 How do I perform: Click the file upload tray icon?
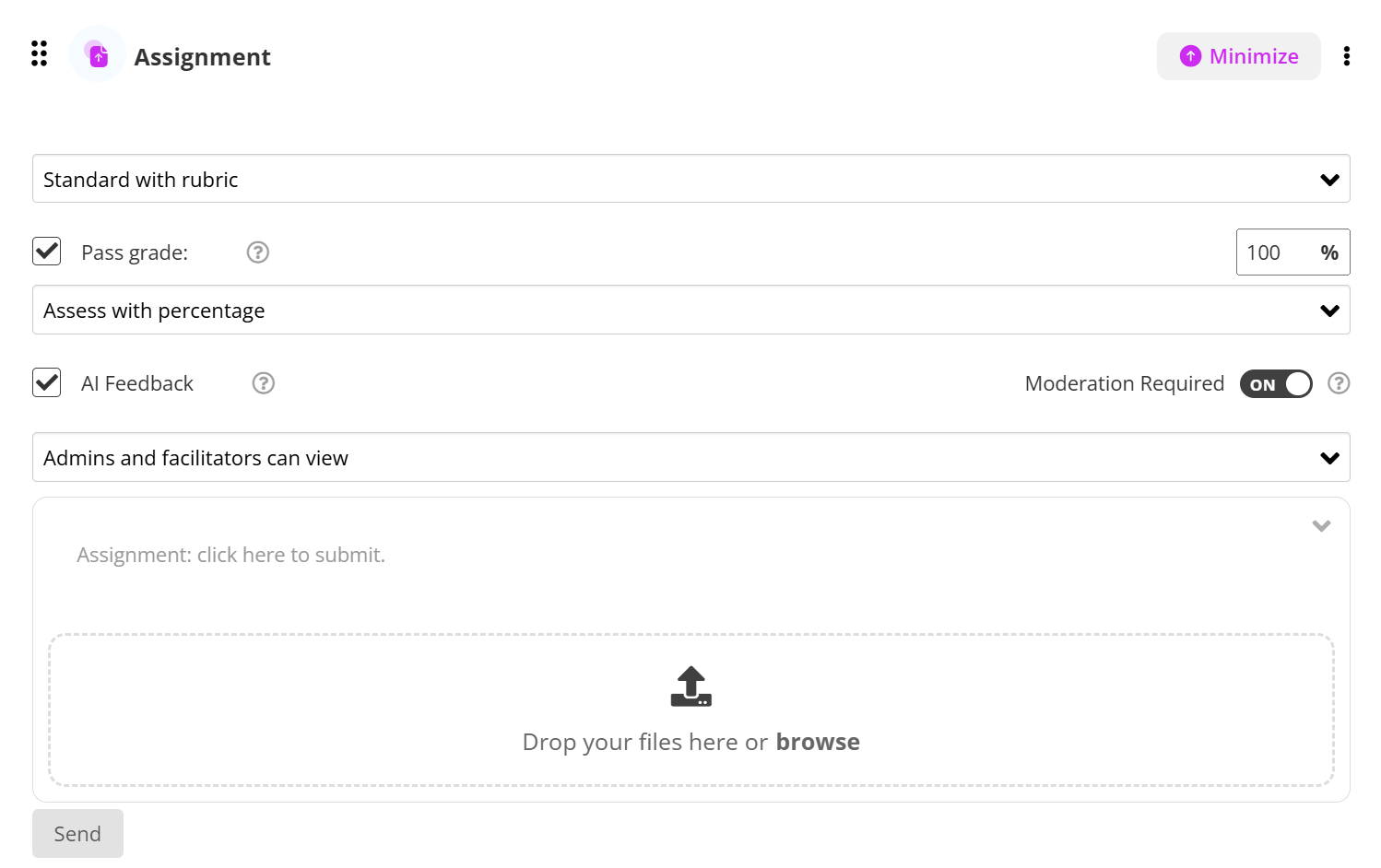(690, 686)
